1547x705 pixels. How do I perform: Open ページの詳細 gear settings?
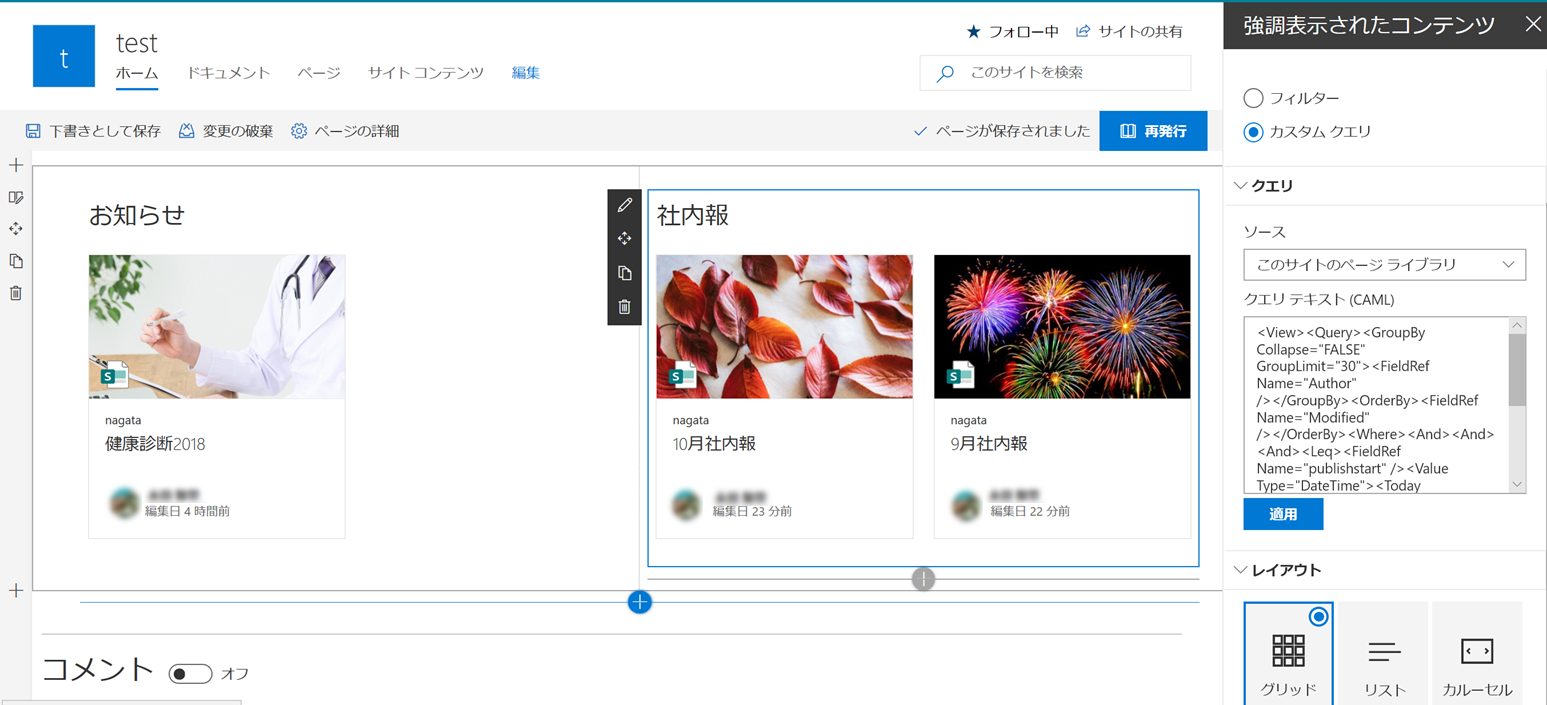tap(345, 131)
